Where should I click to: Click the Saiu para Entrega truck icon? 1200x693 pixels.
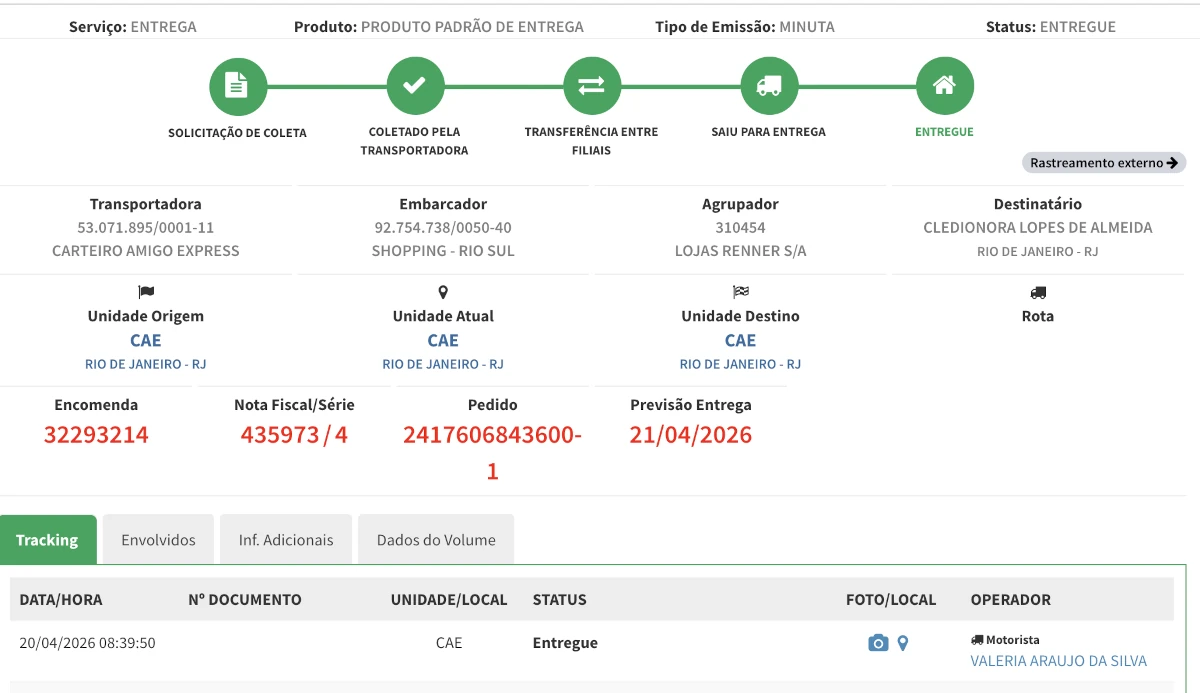pos(769,86)
